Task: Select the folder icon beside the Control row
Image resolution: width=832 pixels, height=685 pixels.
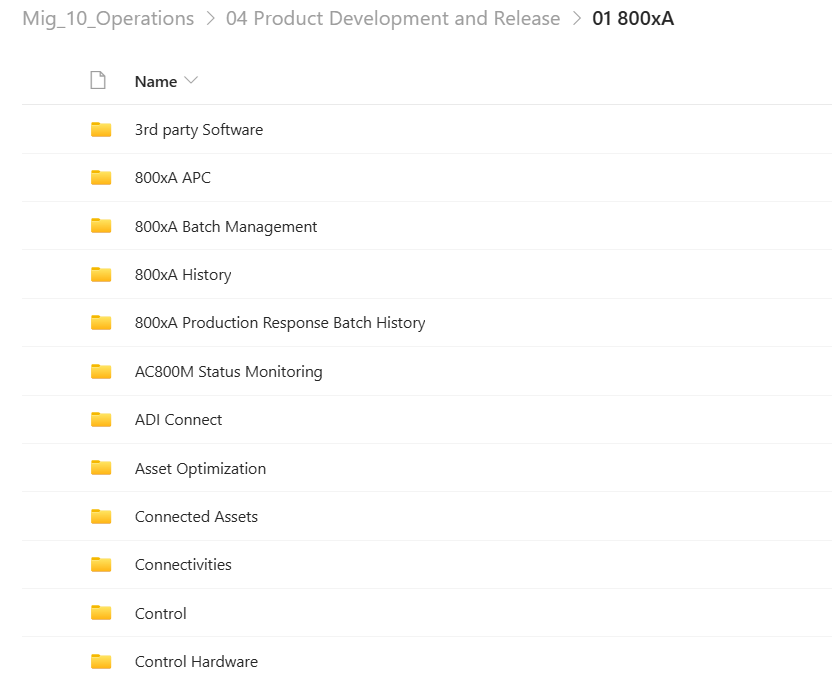Action: tap(101, 613)
